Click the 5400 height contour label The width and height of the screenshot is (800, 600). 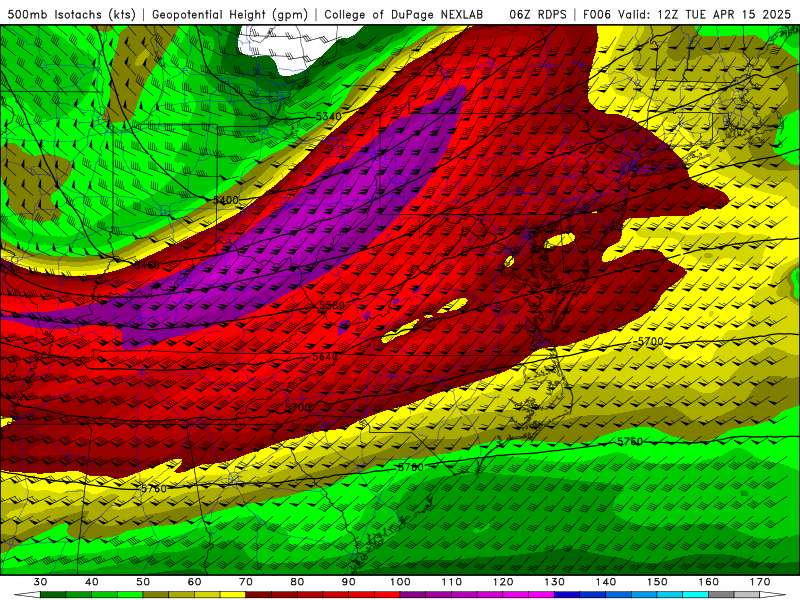(x=226, y=200)
